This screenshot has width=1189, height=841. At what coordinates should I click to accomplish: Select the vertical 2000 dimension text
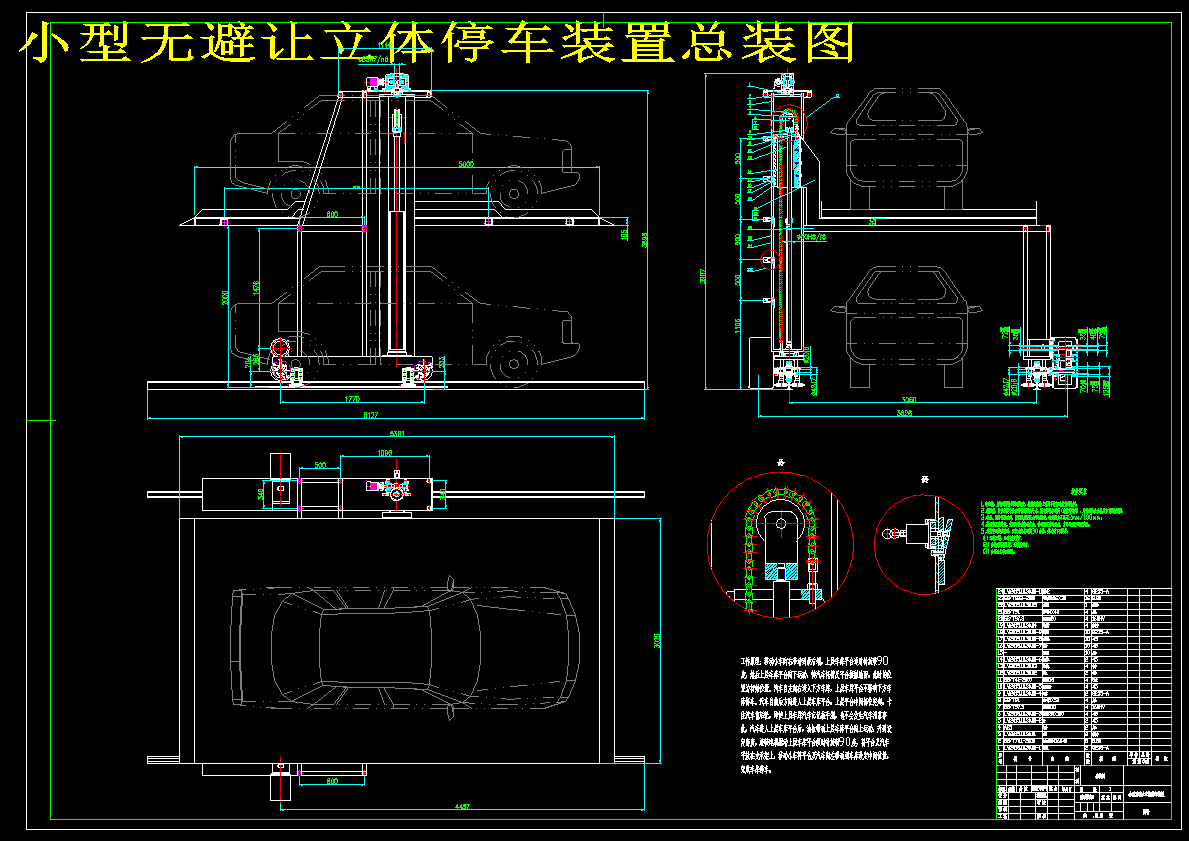coord(225,297)
